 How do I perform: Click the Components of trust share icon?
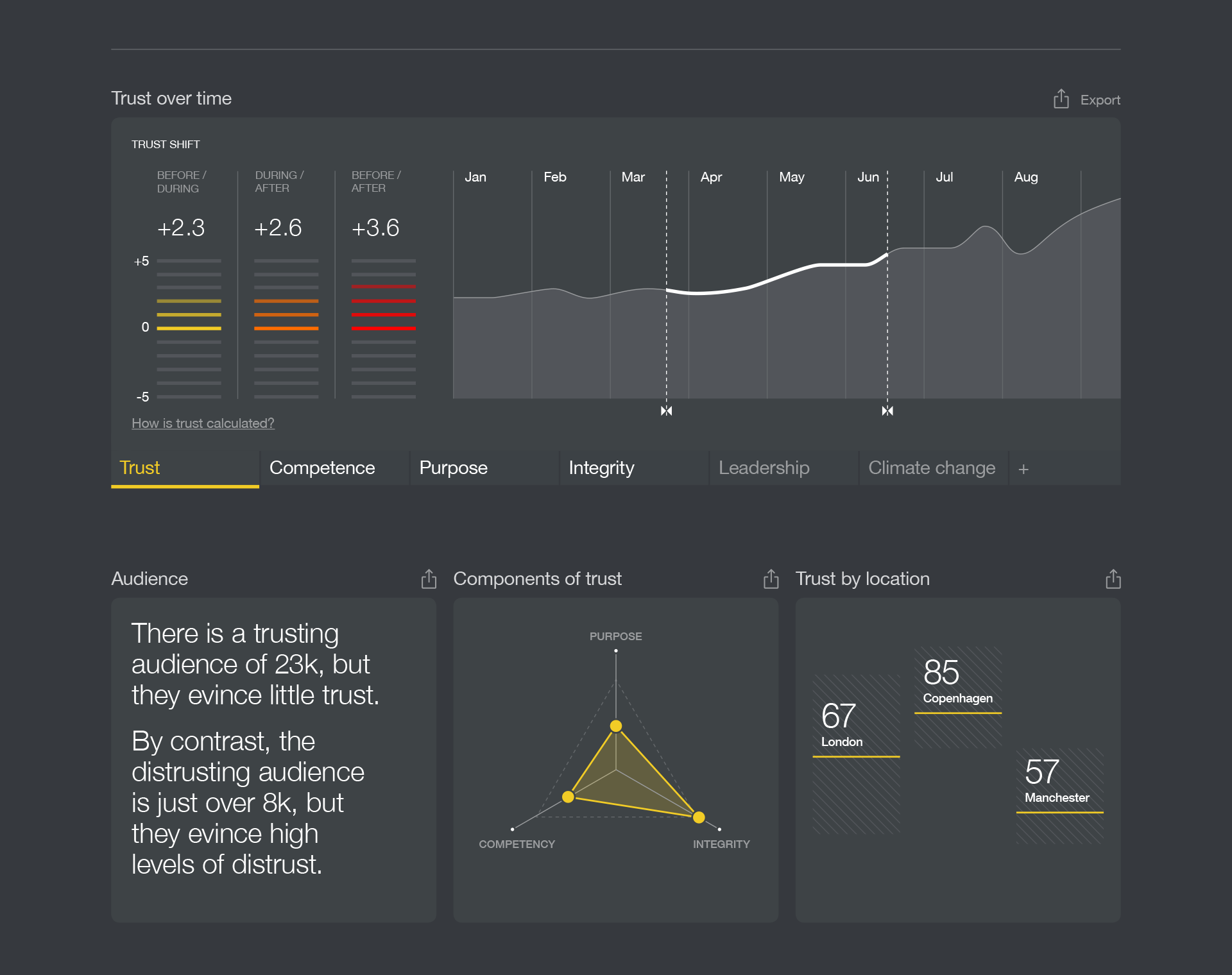(x=771, y=579)
